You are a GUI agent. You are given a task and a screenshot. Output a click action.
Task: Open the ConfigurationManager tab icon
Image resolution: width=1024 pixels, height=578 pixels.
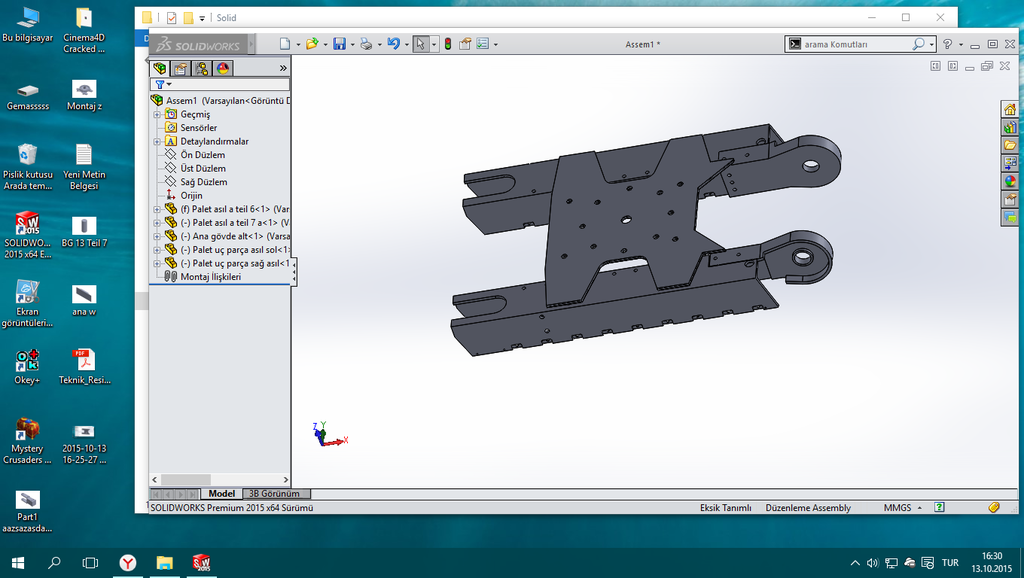click(x=202, y=68)
